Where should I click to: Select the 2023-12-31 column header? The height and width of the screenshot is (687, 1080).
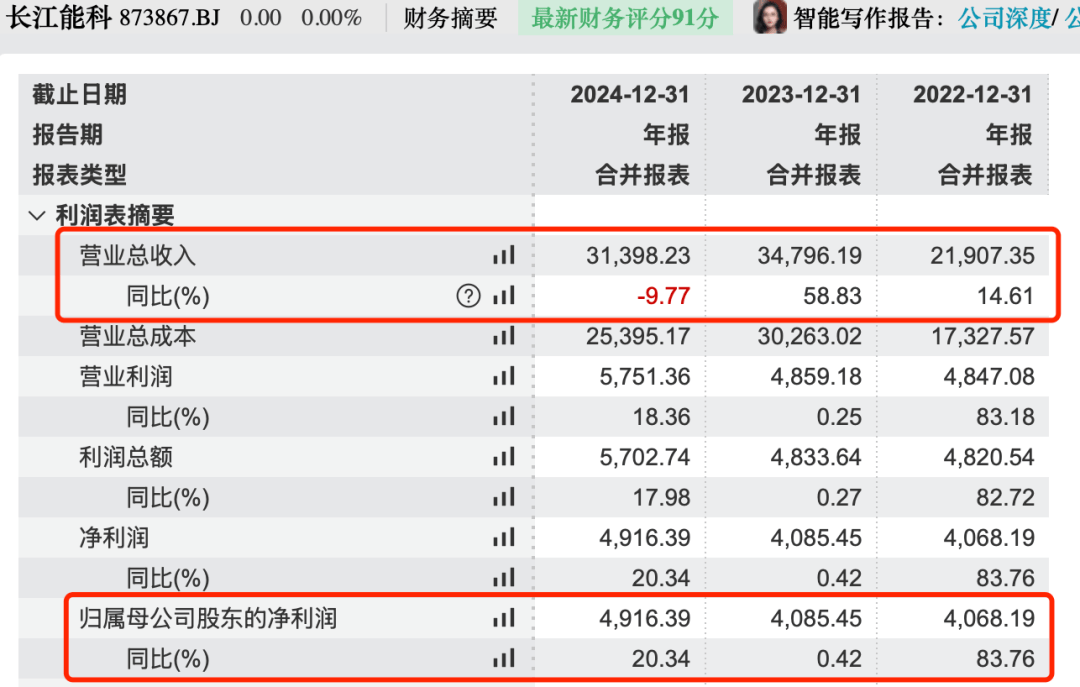(801, 95)
